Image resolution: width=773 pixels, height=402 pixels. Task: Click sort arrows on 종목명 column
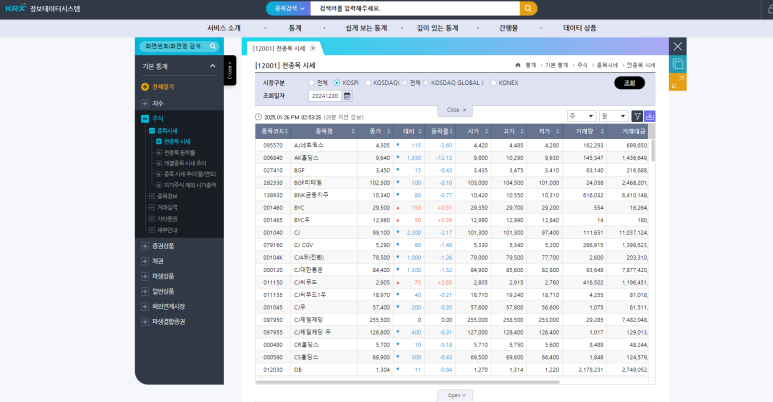(x=353, y=131)
